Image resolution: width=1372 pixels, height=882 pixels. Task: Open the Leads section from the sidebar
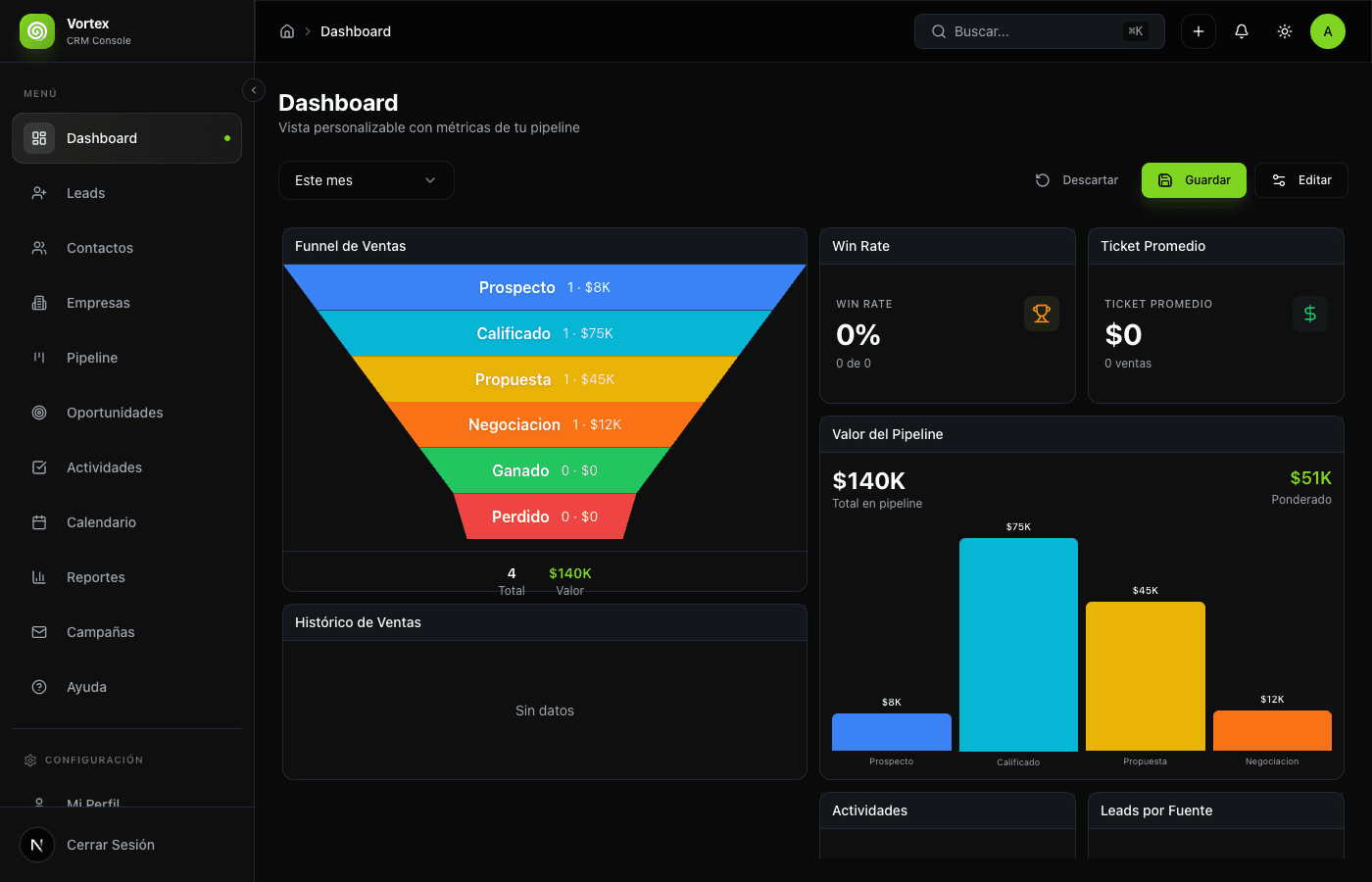[x=85, y=193]
